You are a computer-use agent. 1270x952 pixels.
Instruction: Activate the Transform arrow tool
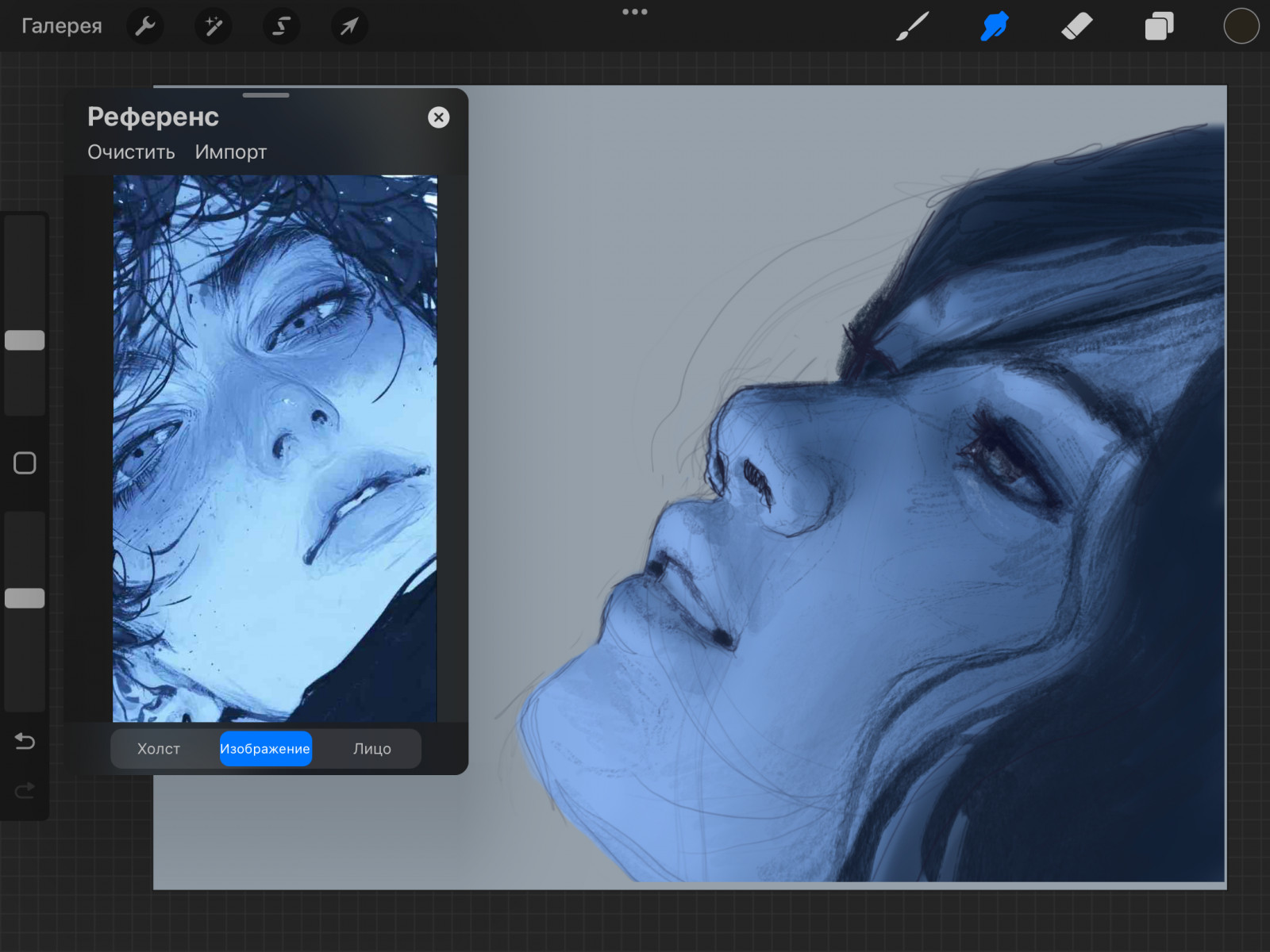point(349,26)
